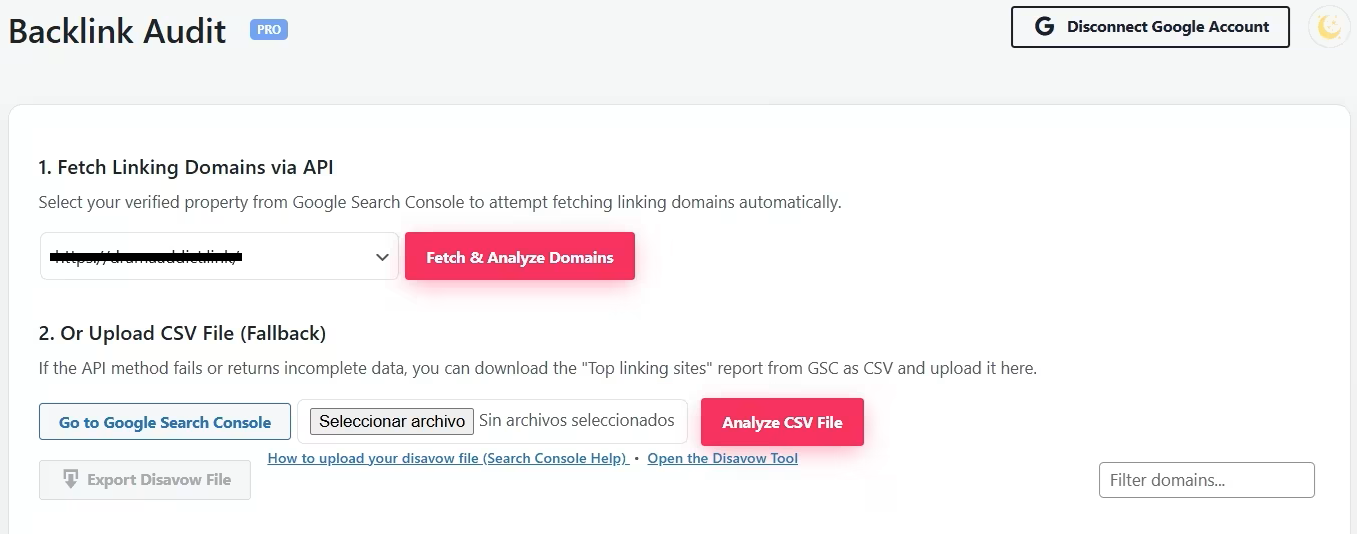Expand the property selector chevron arrow
This screenshot has height=534, width=1357.
(x=382, y=257)
